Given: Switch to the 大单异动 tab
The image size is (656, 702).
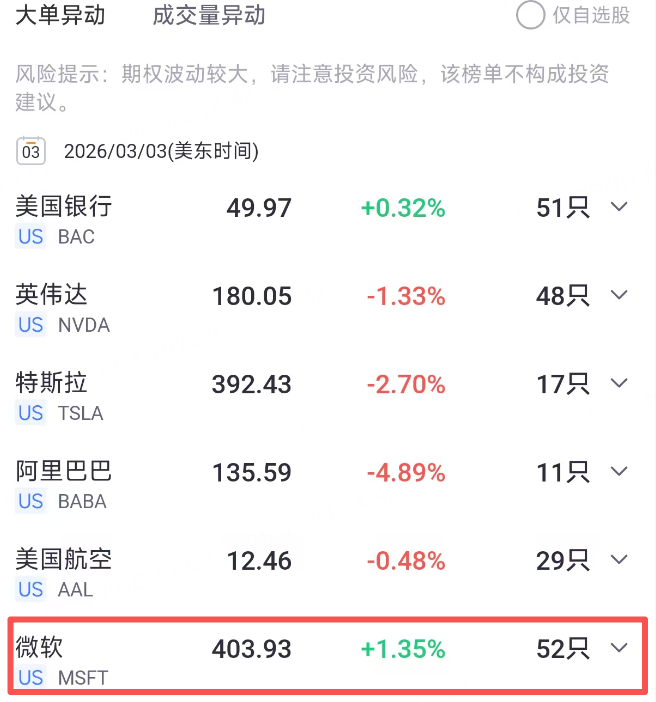Looking at the screenshot, I should tap(60, 15).
